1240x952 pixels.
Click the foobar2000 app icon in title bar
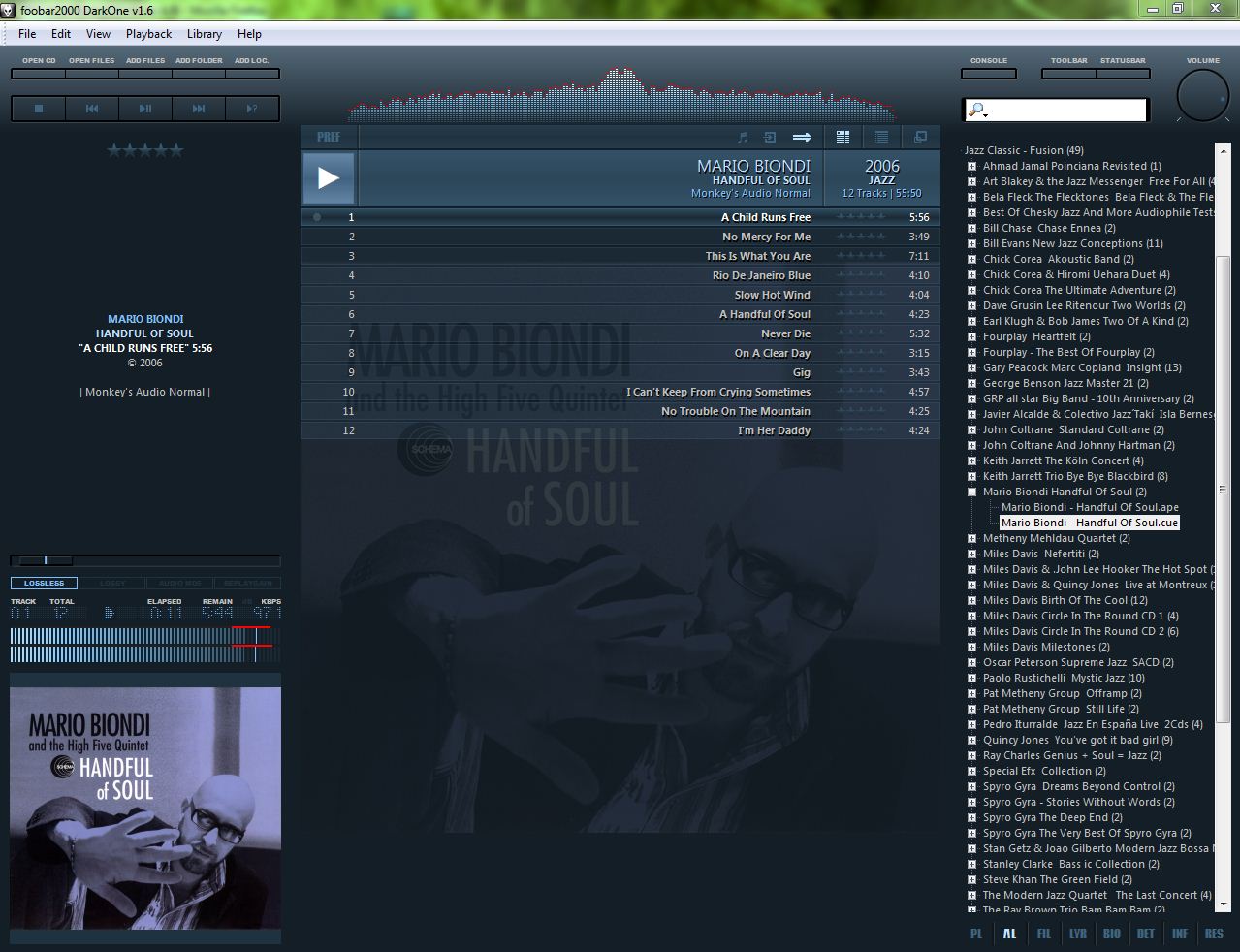pyautogui.click(x=9, y=9)
